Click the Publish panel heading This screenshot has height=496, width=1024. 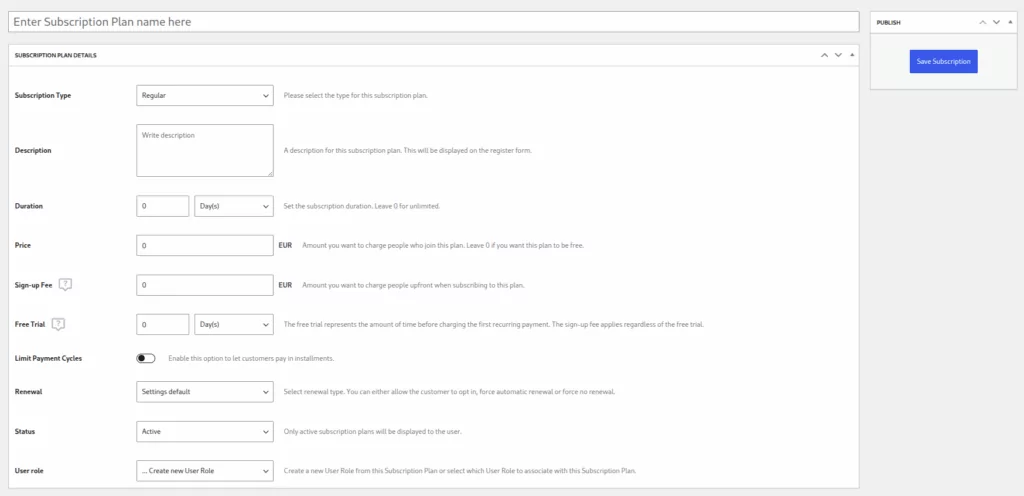(x=888, y=22)
